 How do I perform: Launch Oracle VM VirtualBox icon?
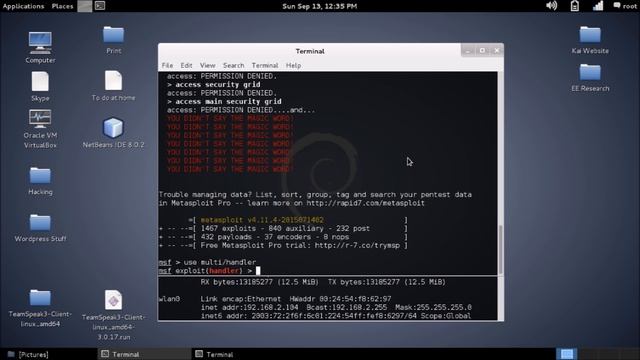point(40,119)
